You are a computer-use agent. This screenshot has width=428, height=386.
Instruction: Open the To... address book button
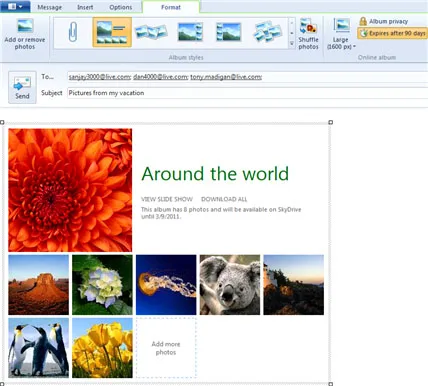point(47,77)
